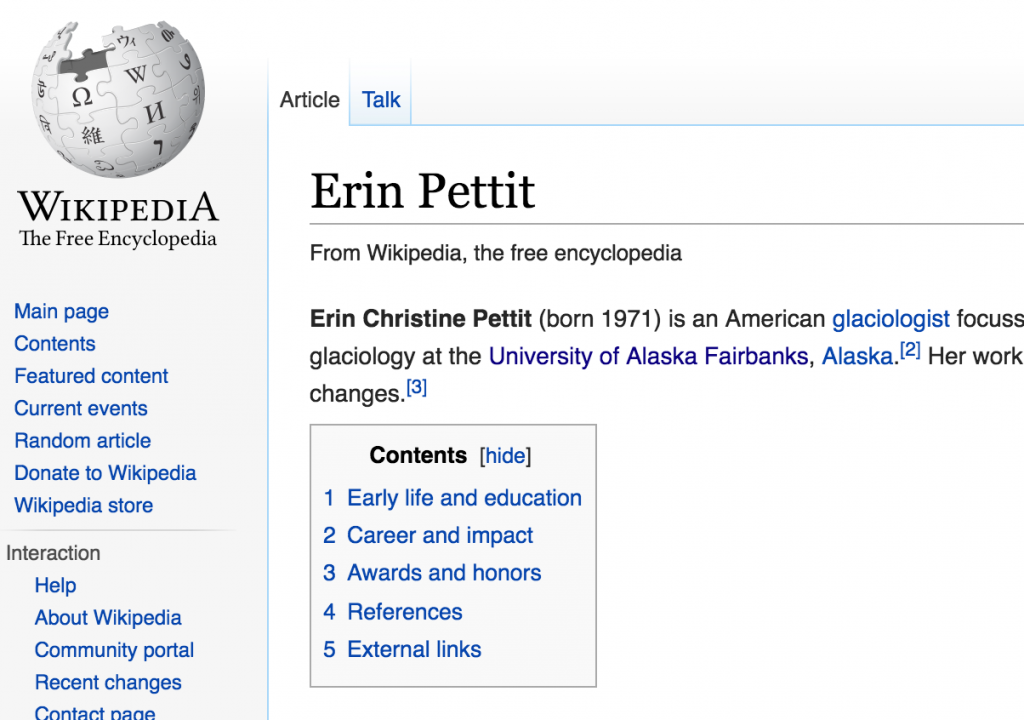
Task: Load a Random article
Action: click(82, 441)
